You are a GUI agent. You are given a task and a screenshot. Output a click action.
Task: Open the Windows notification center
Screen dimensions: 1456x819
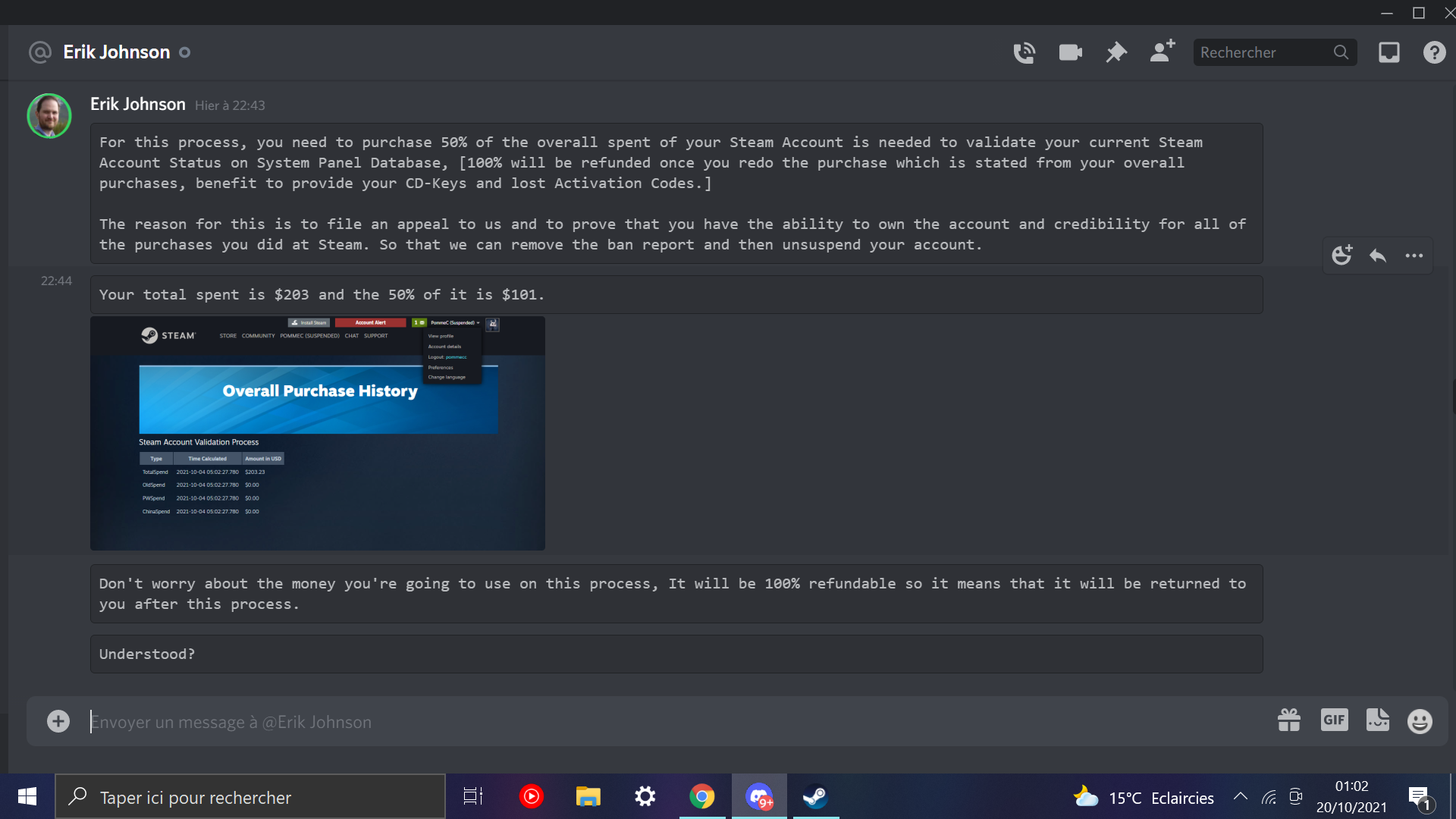1419,797
